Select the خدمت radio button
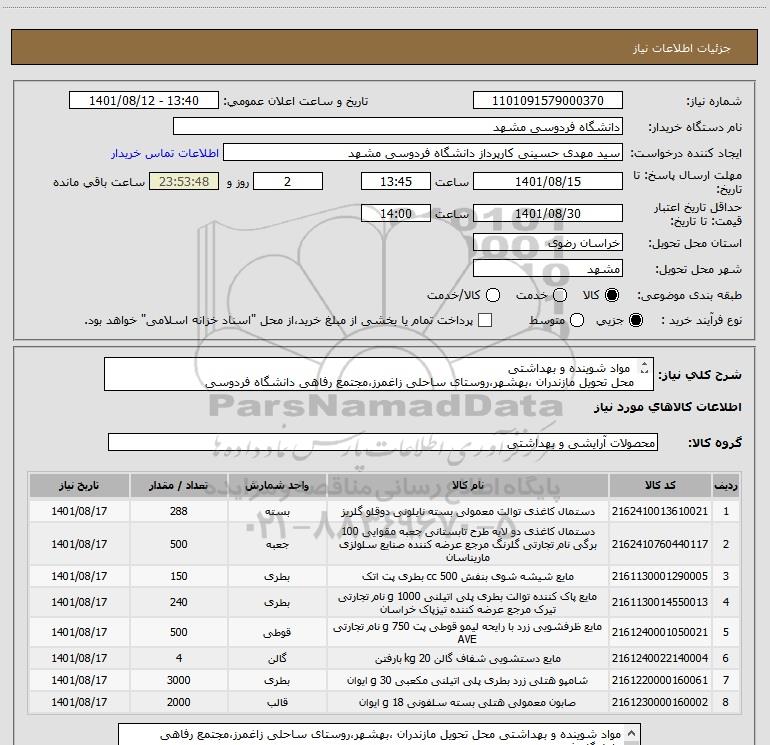Viewport: 770px width, 745px height. 560,295
